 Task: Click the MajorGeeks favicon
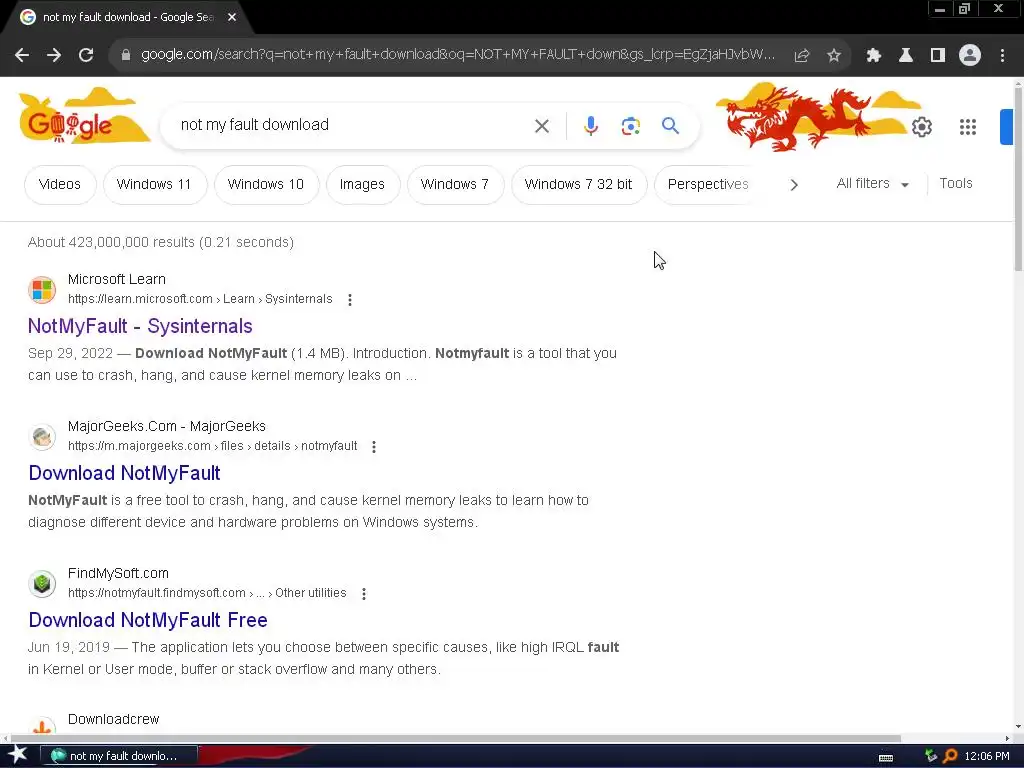point(42,436)
